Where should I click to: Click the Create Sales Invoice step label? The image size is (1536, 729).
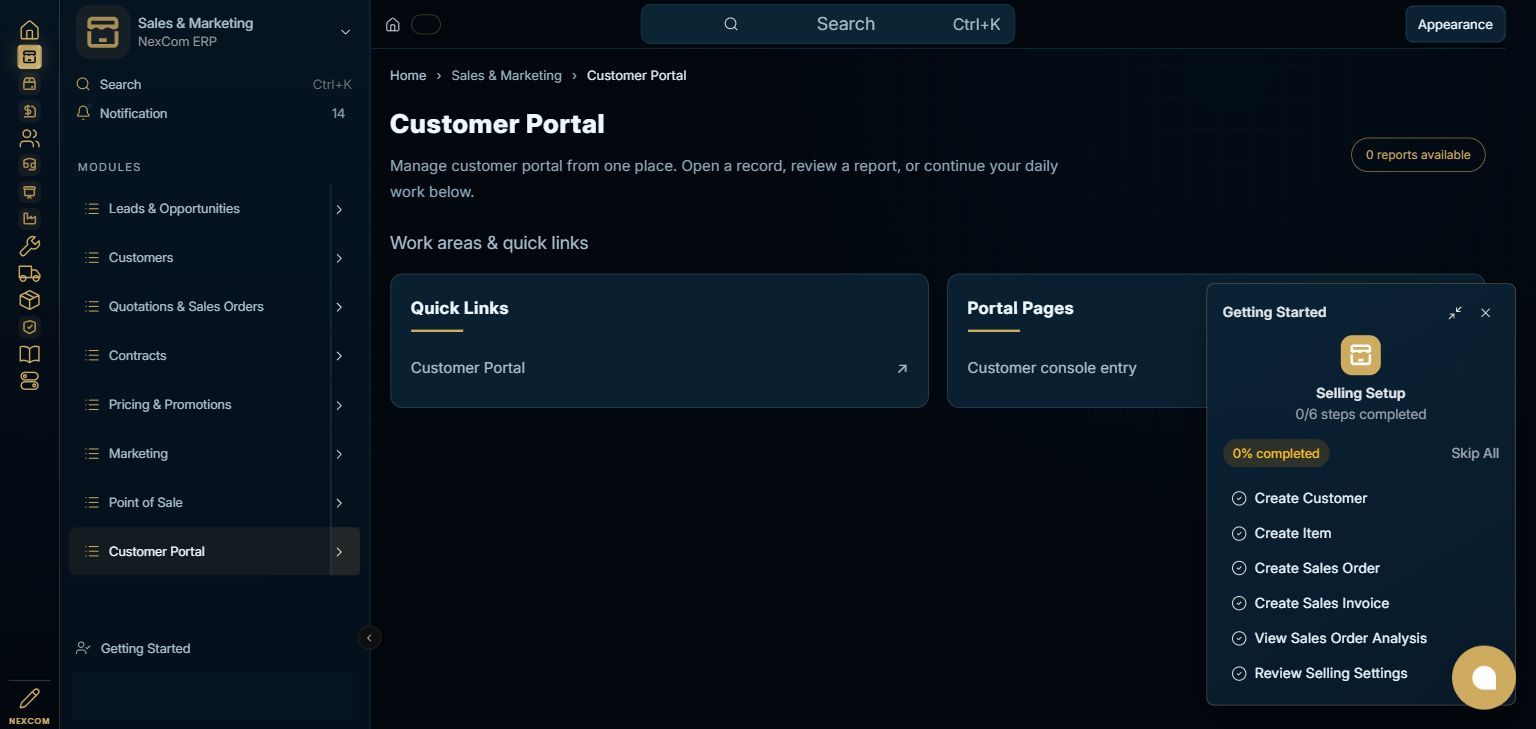click(x=1322, y=603)
